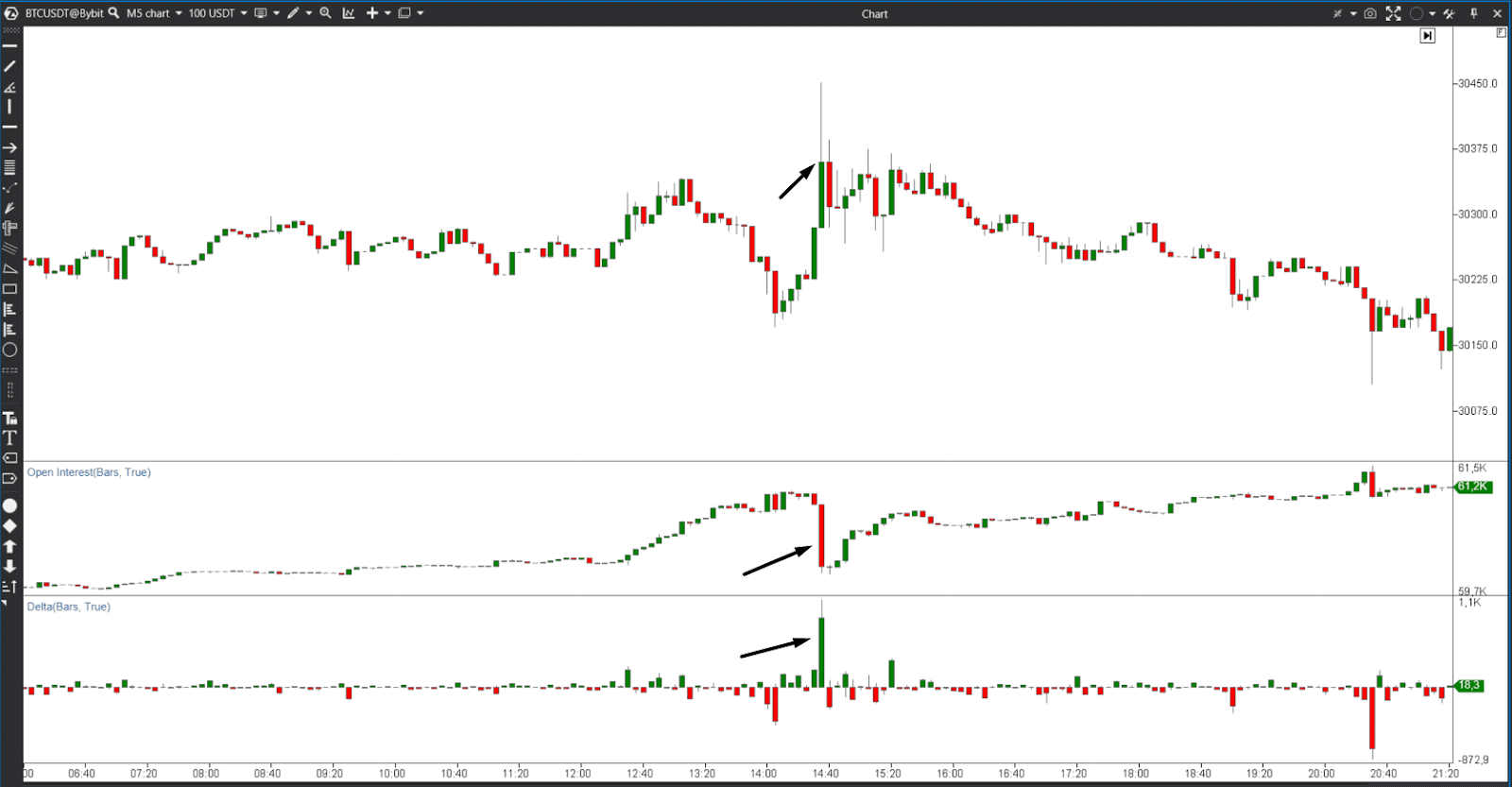Select the parallel channel lines tool
Screen dimensions: 1512x787
click(x=9, y=248)
